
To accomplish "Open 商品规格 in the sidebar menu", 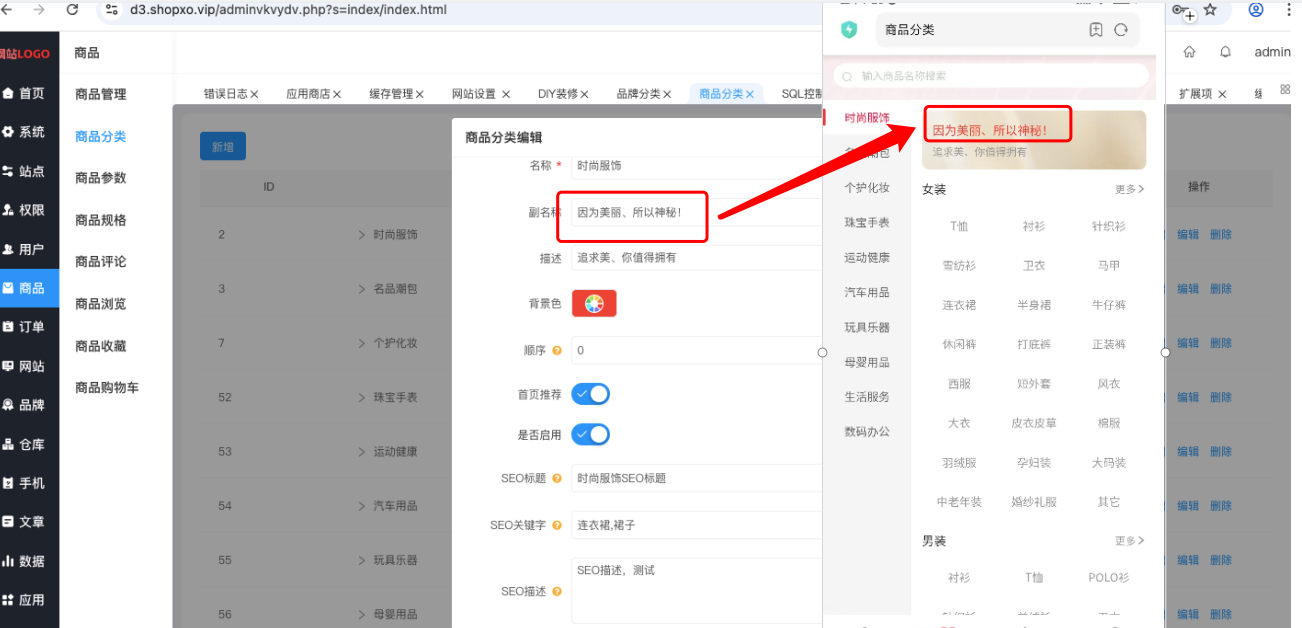I will (101, 220).
